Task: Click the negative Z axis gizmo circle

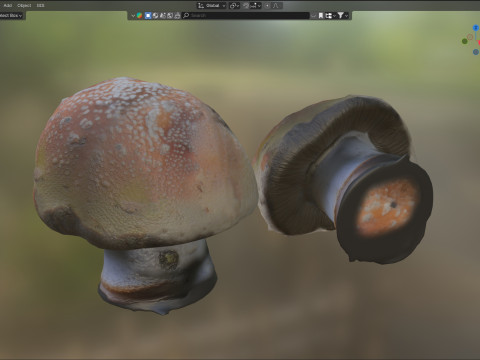Action: pyautogui.click(x=476, y=52)
